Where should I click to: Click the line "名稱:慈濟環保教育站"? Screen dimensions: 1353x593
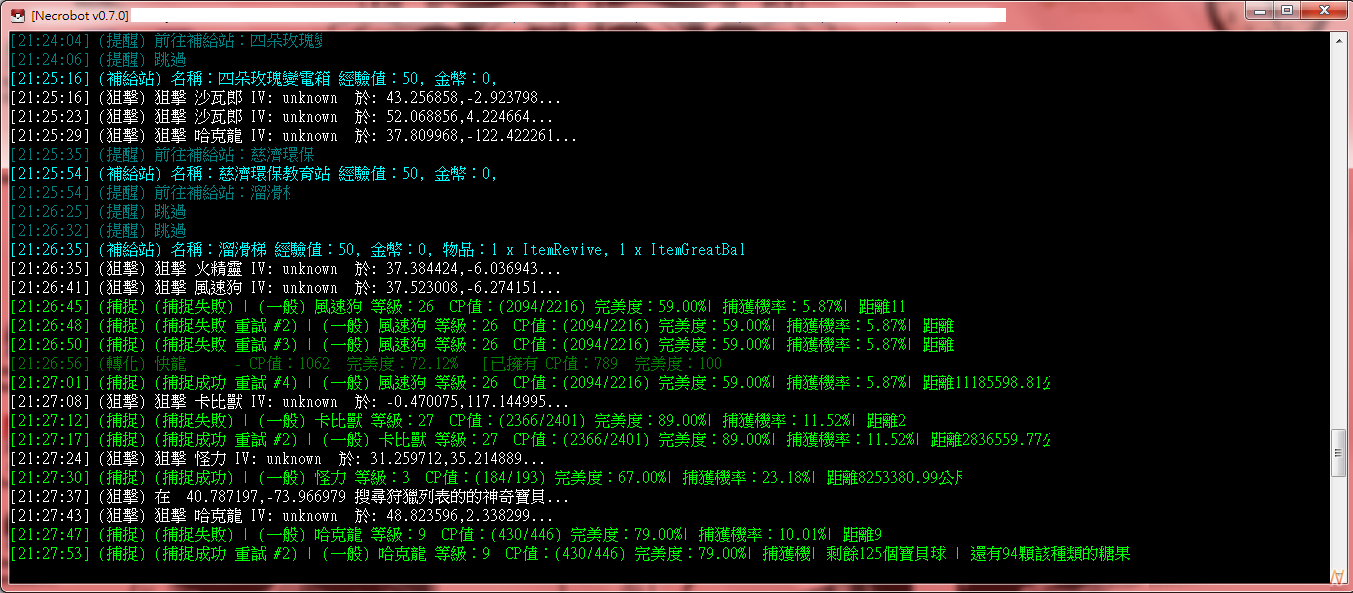[254, 174]
